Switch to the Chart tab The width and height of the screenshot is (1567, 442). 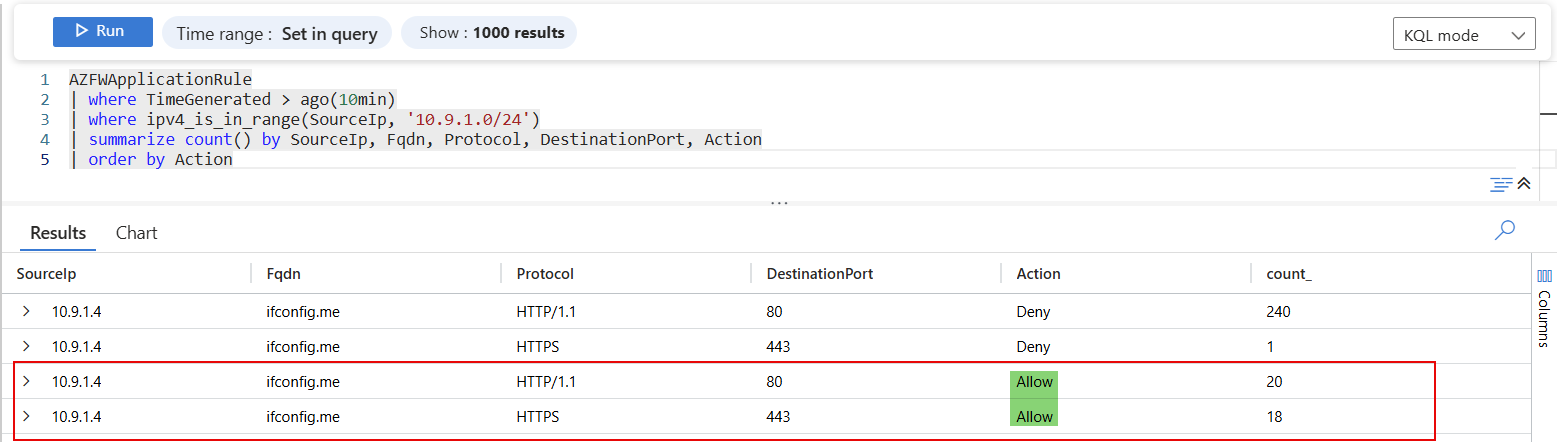pos(137,233)
